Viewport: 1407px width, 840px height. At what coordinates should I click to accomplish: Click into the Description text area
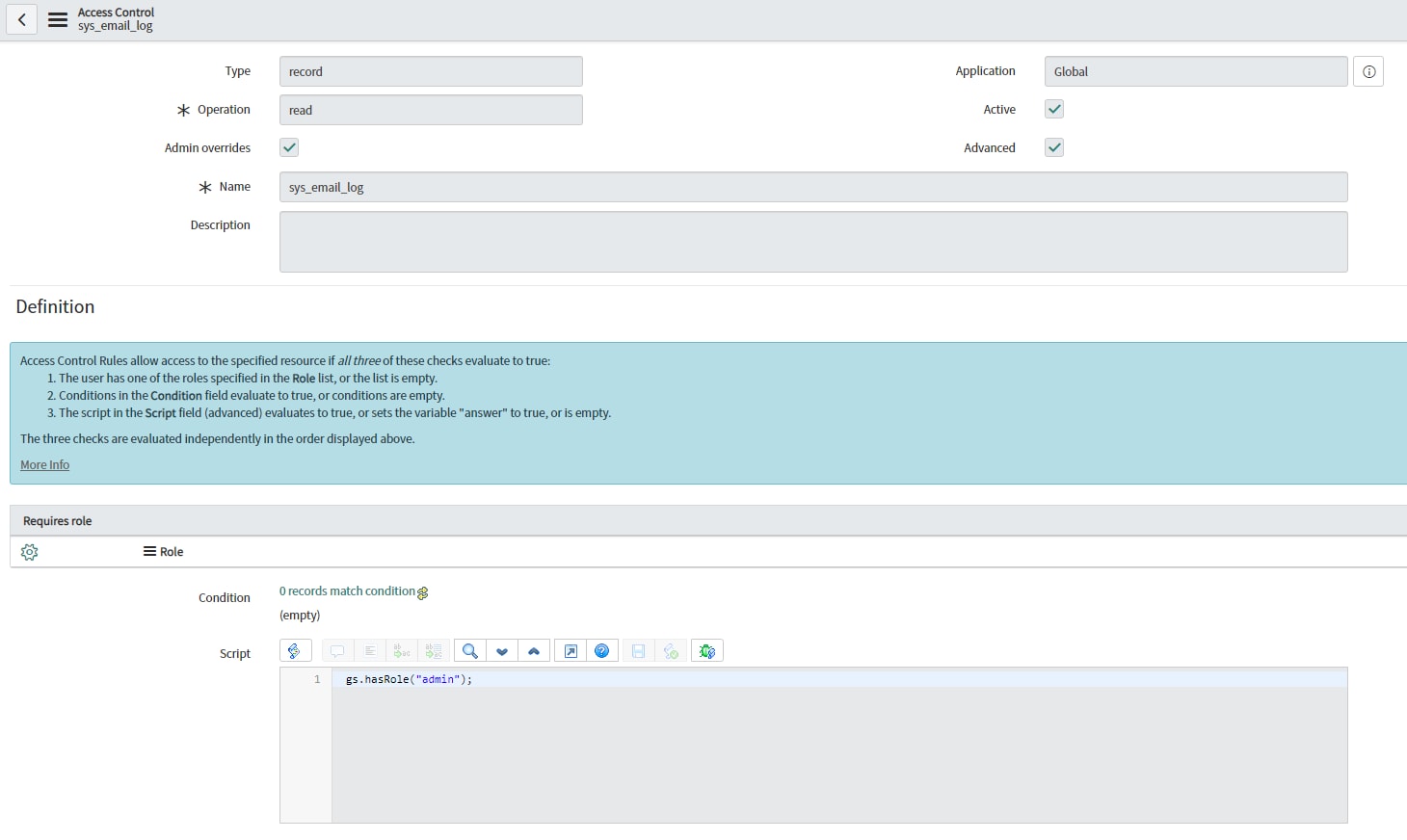click(x=813, y=242)
